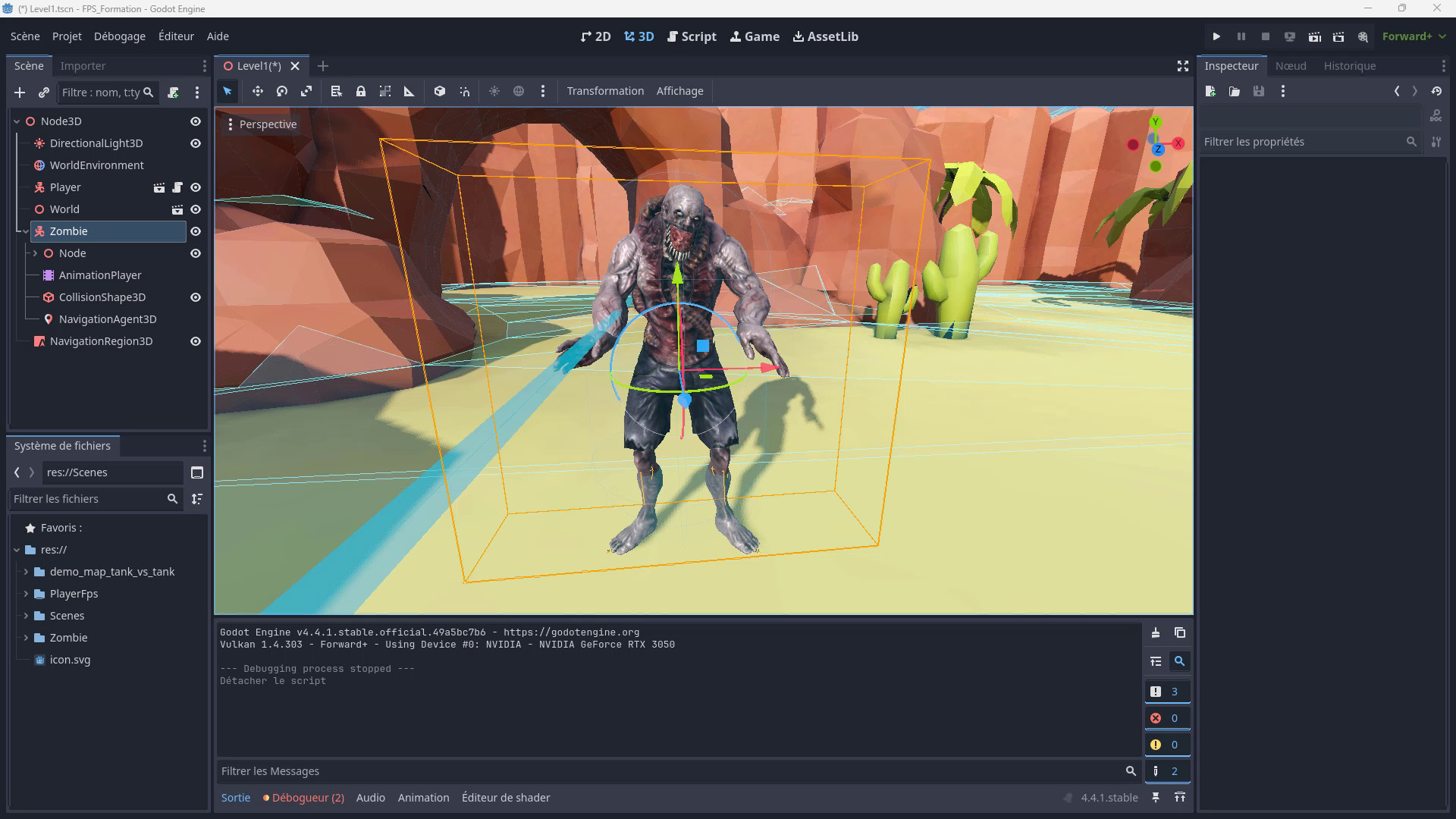
Task: Switch to the Historique tab
Action: pos(1350,66)
